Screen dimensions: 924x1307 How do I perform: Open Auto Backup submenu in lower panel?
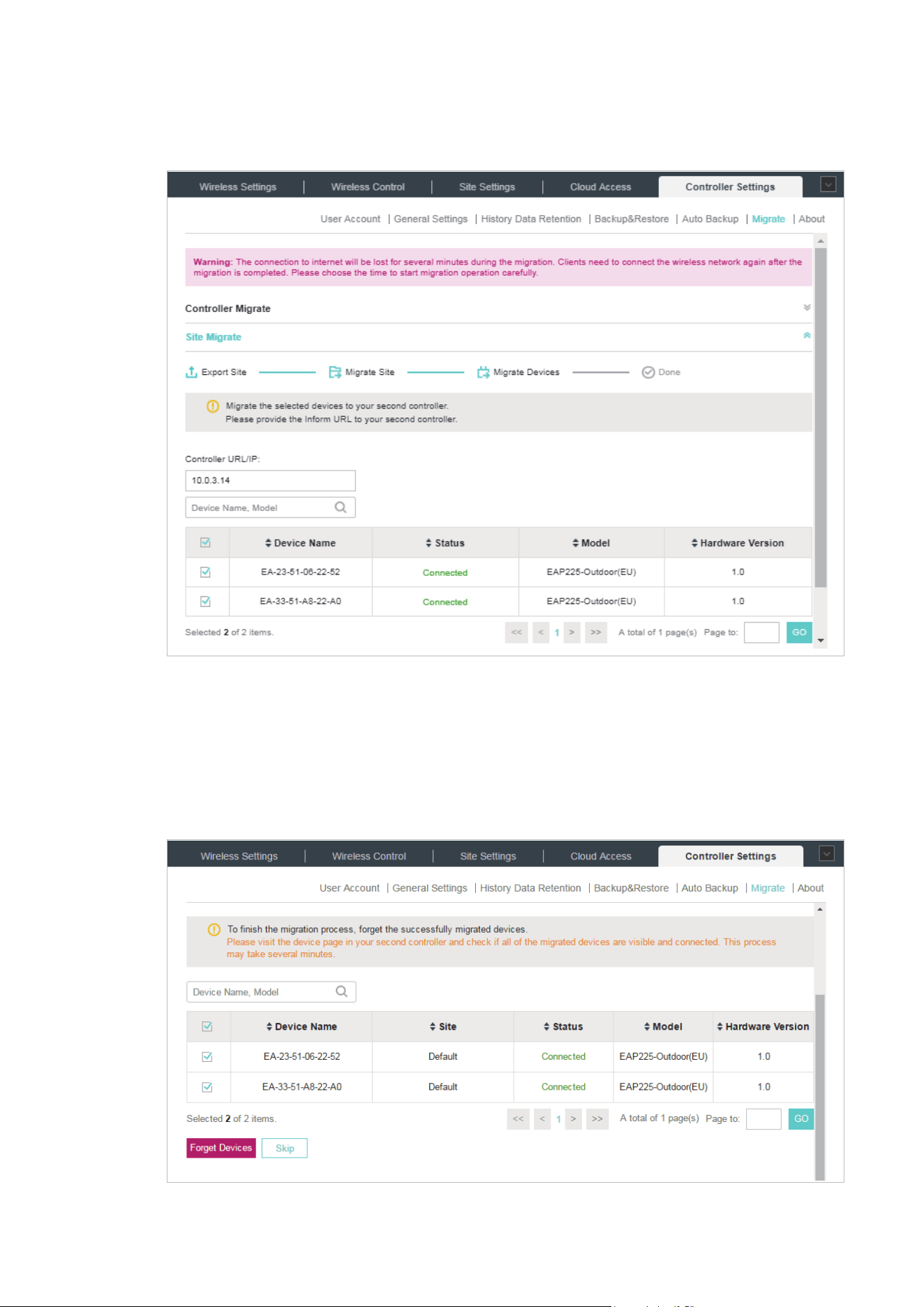(710, 888)
